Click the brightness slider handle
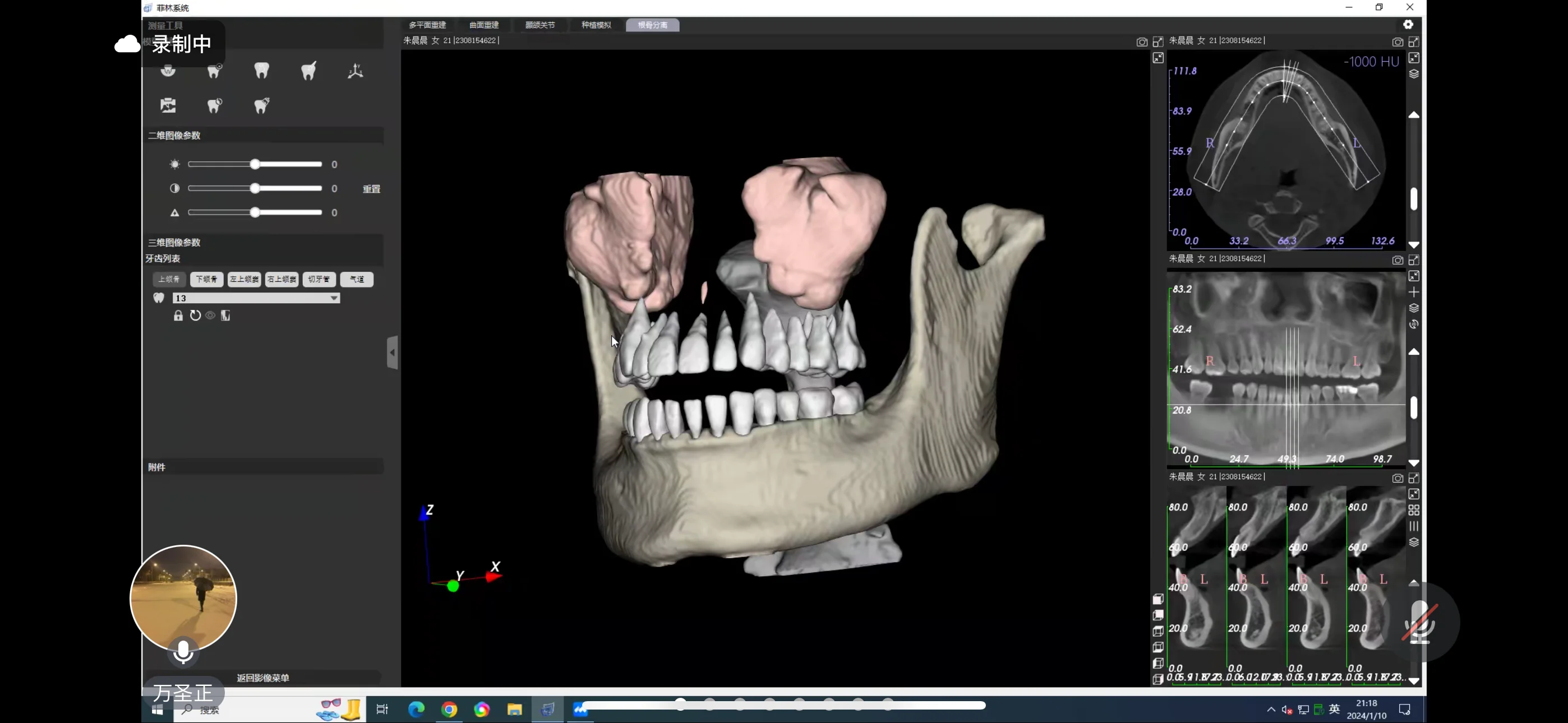The height and width of the screenshot is (723, 1568). coord(255,164)
